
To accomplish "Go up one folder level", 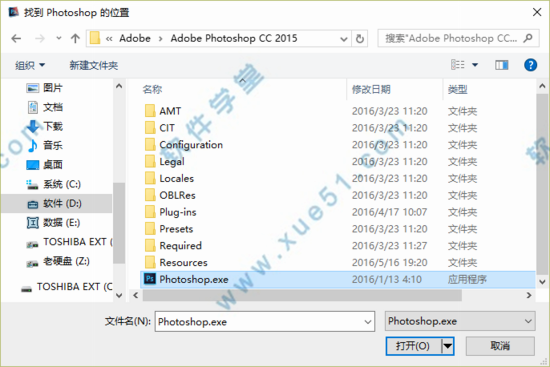I will (x=75, y=39).
